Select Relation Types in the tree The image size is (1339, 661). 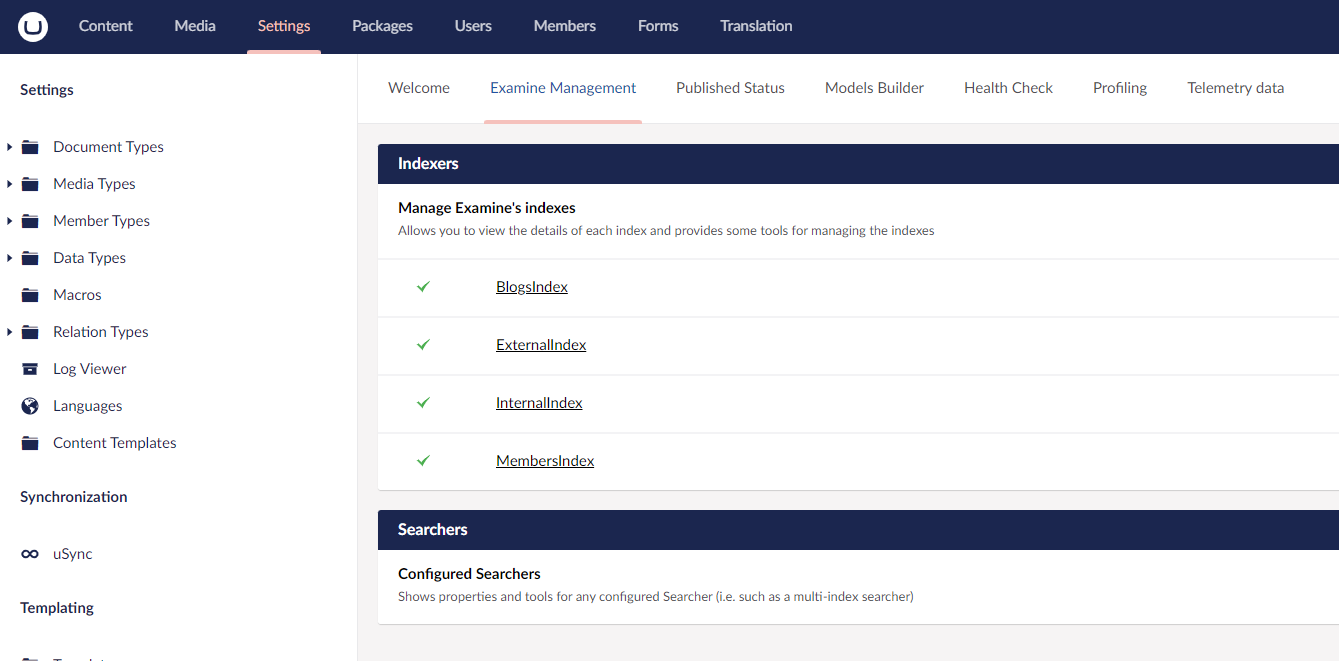click(x=100, y=332)
